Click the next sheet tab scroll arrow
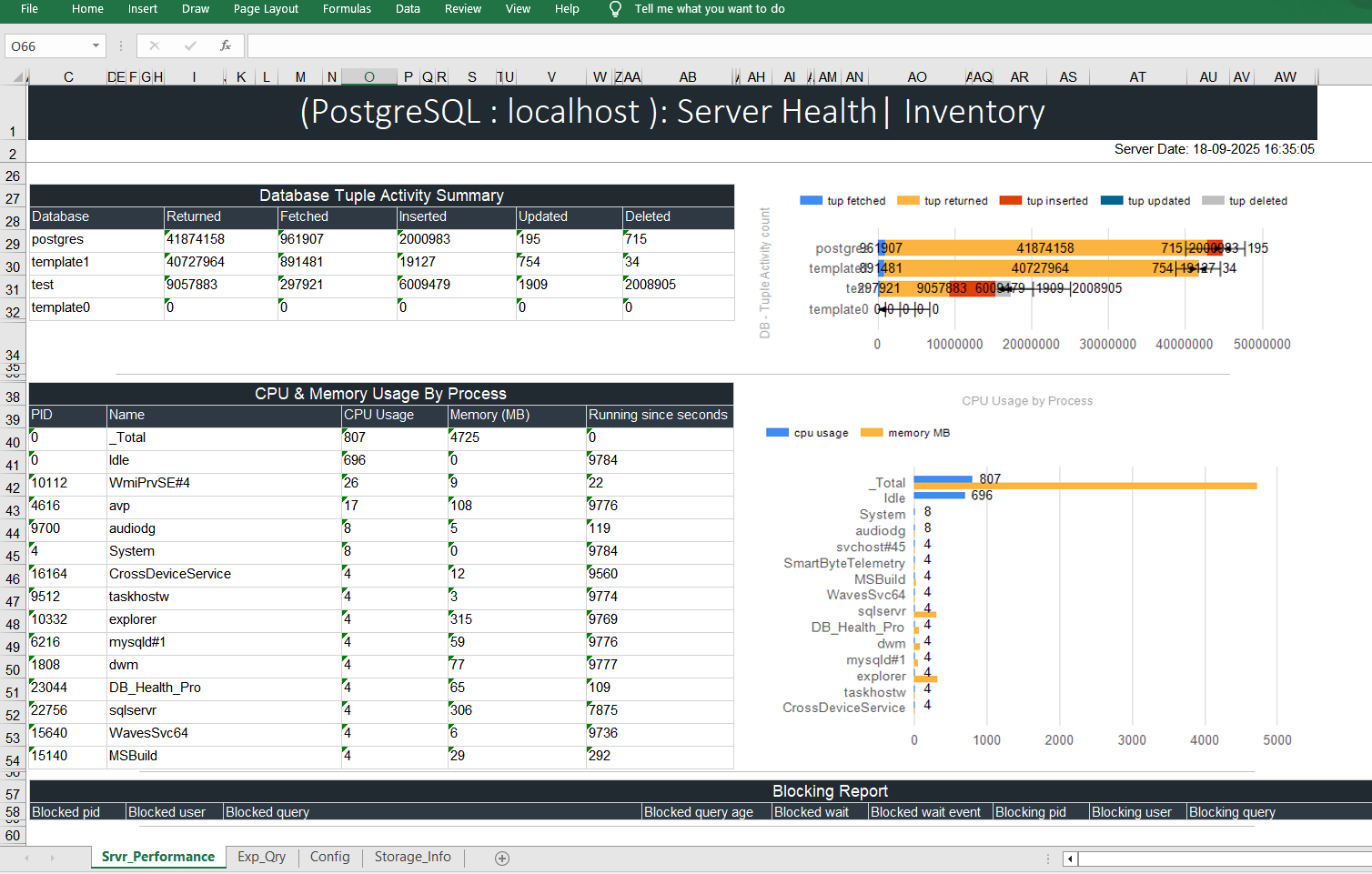 coord(53,858)
